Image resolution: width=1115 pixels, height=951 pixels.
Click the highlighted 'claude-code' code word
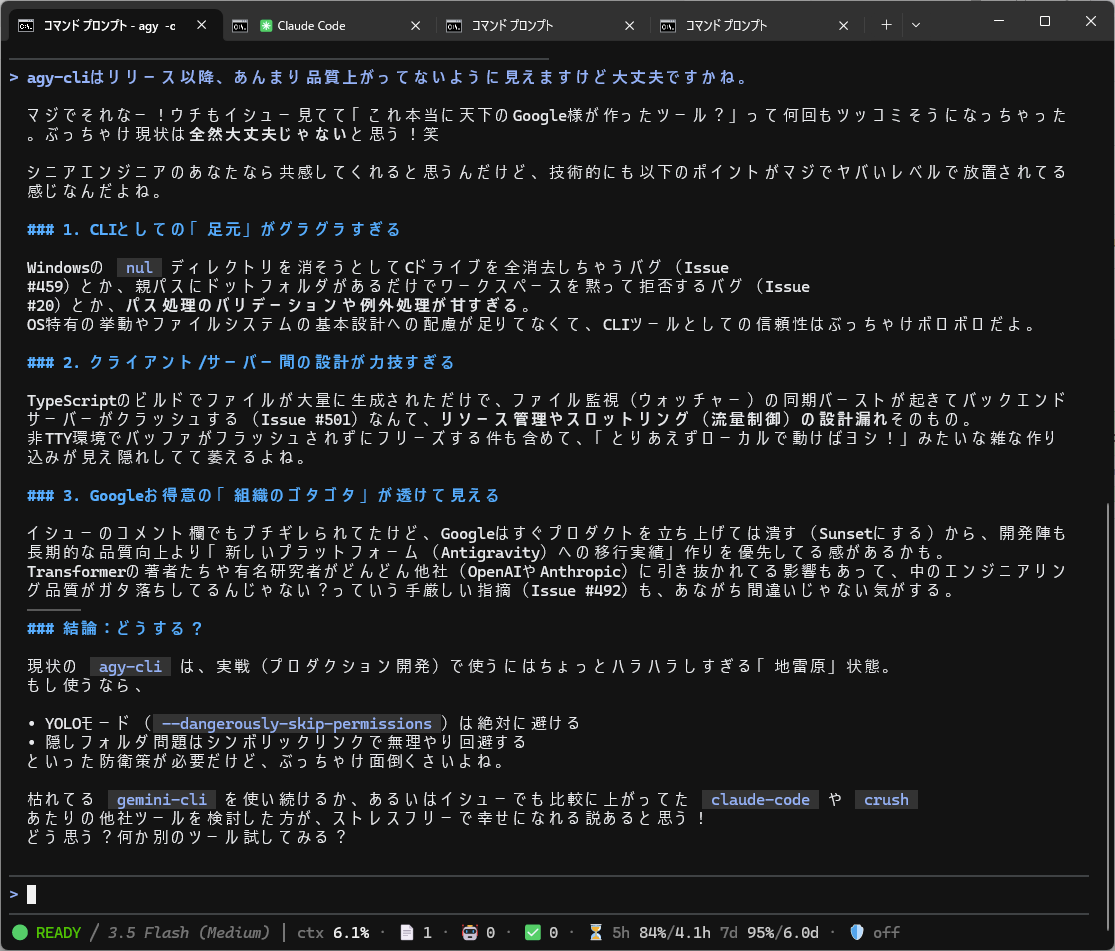pos(760,799)
